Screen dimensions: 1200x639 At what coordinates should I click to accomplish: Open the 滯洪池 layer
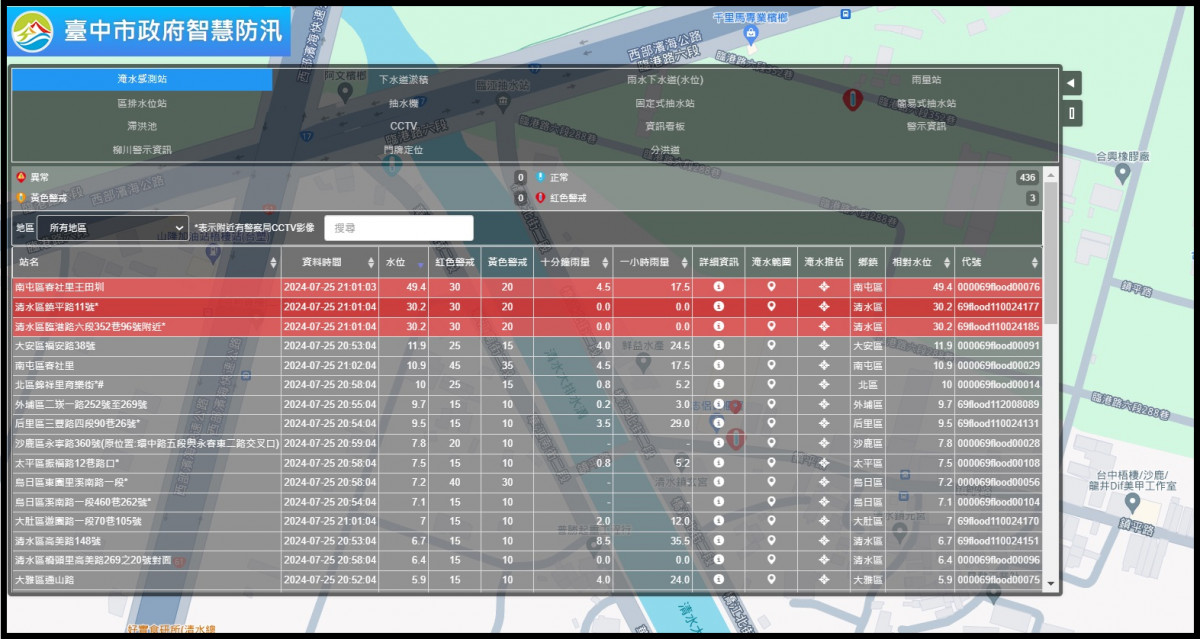[142, 126]
